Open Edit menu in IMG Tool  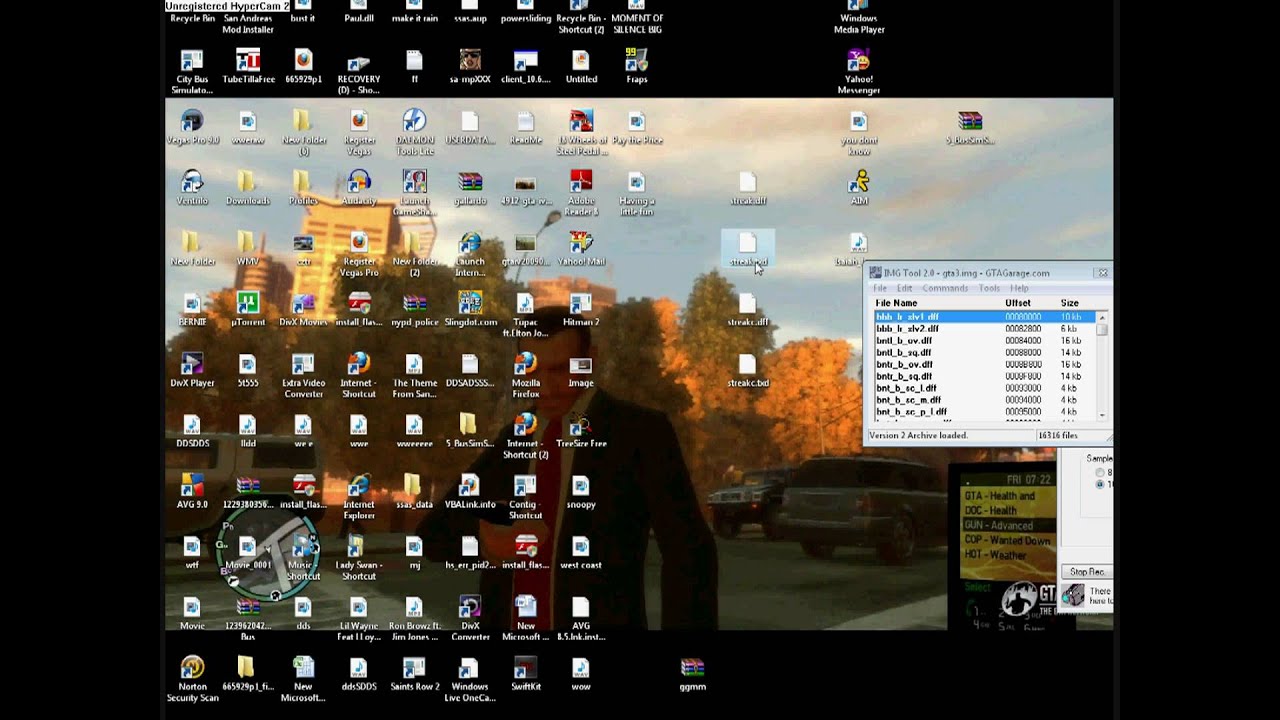click(904, 288)
